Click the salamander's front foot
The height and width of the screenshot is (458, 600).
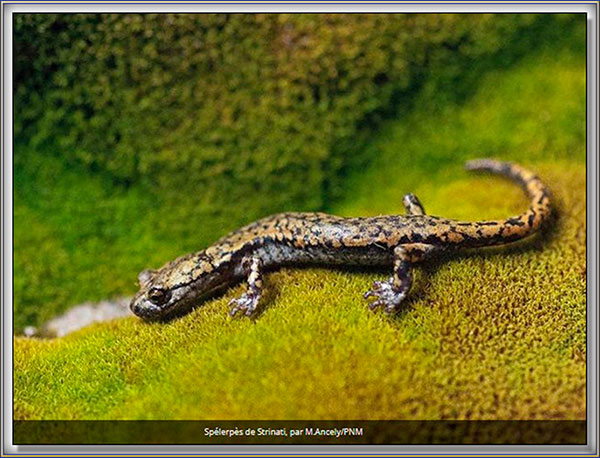(245, 304)
